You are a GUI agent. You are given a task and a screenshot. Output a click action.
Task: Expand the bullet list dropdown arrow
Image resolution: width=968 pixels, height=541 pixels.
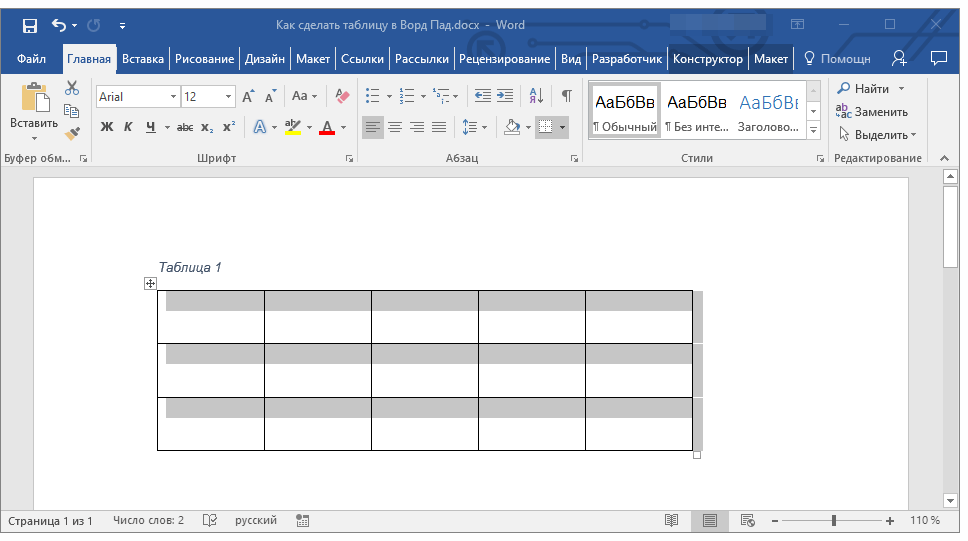[x=389, y=96]
